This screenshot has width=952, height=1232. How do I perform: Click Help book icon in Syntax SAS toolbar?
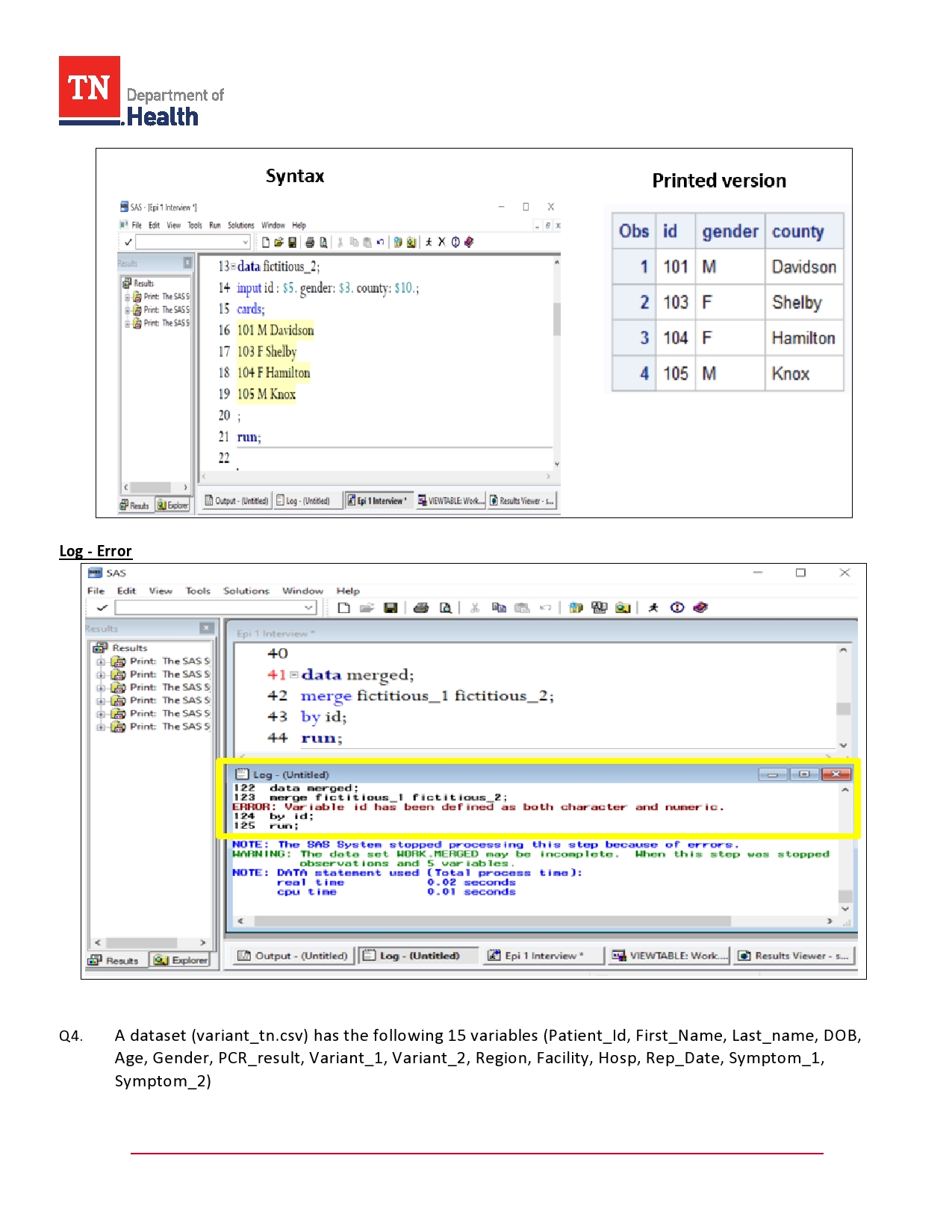(x=469, y=242)
